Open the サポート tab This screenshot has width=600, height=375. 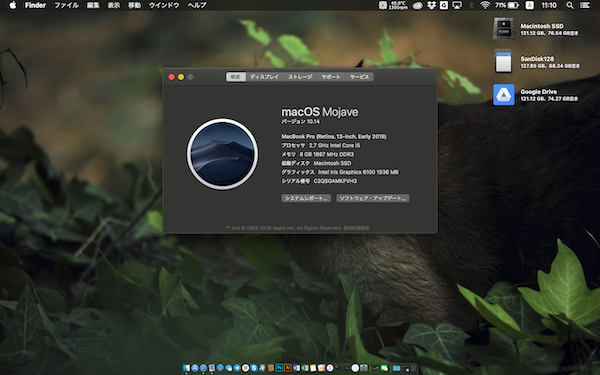[331, 77]
